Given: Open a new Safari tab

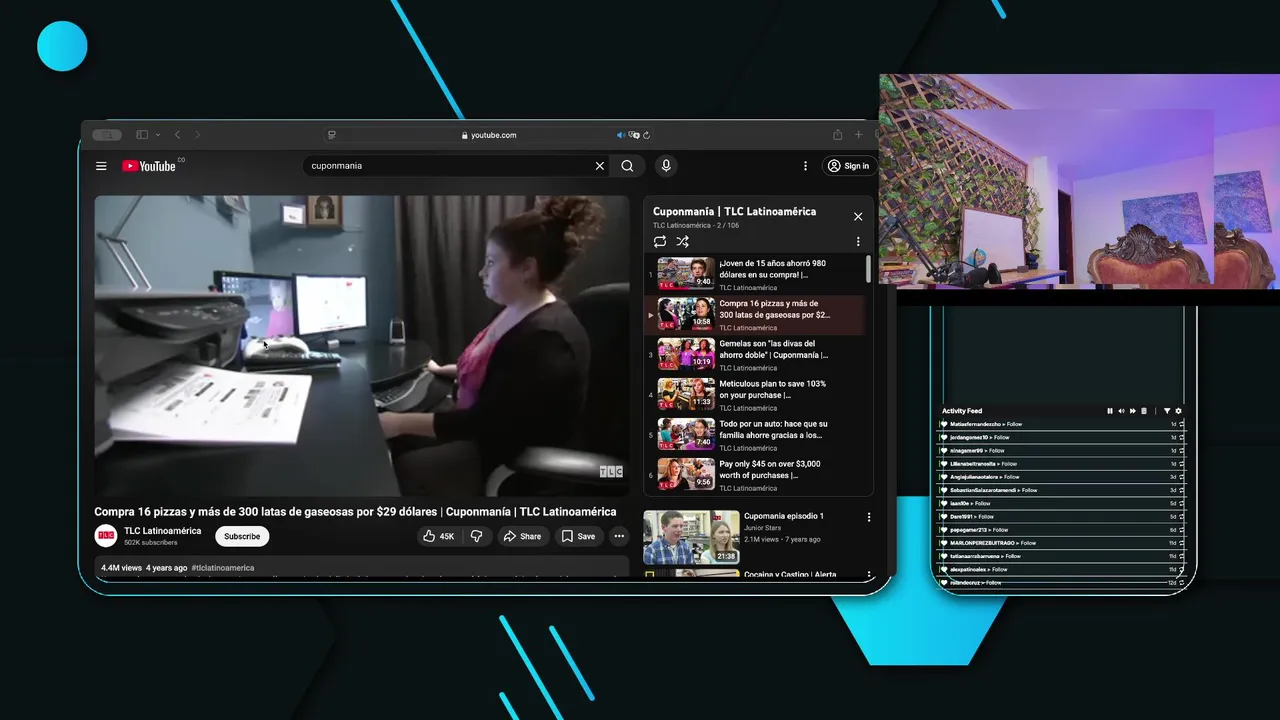Looking at the screenshot, I should pos(858,135).
